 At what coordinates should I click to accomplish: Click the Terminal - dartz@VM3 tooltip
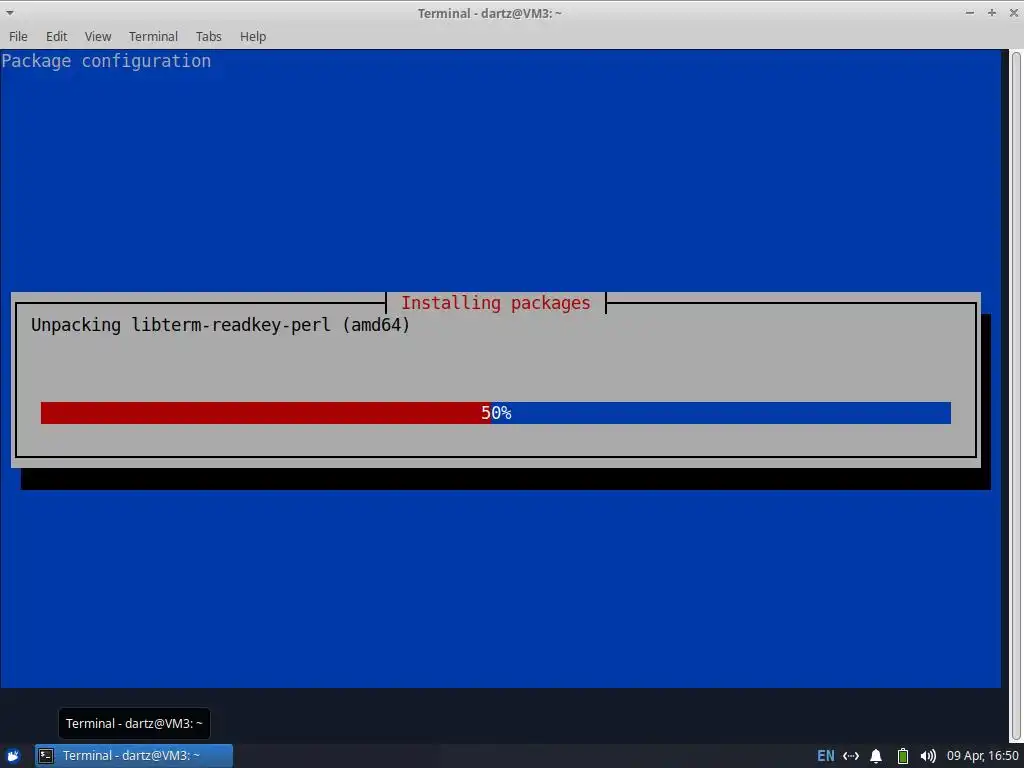coord(134,724)
